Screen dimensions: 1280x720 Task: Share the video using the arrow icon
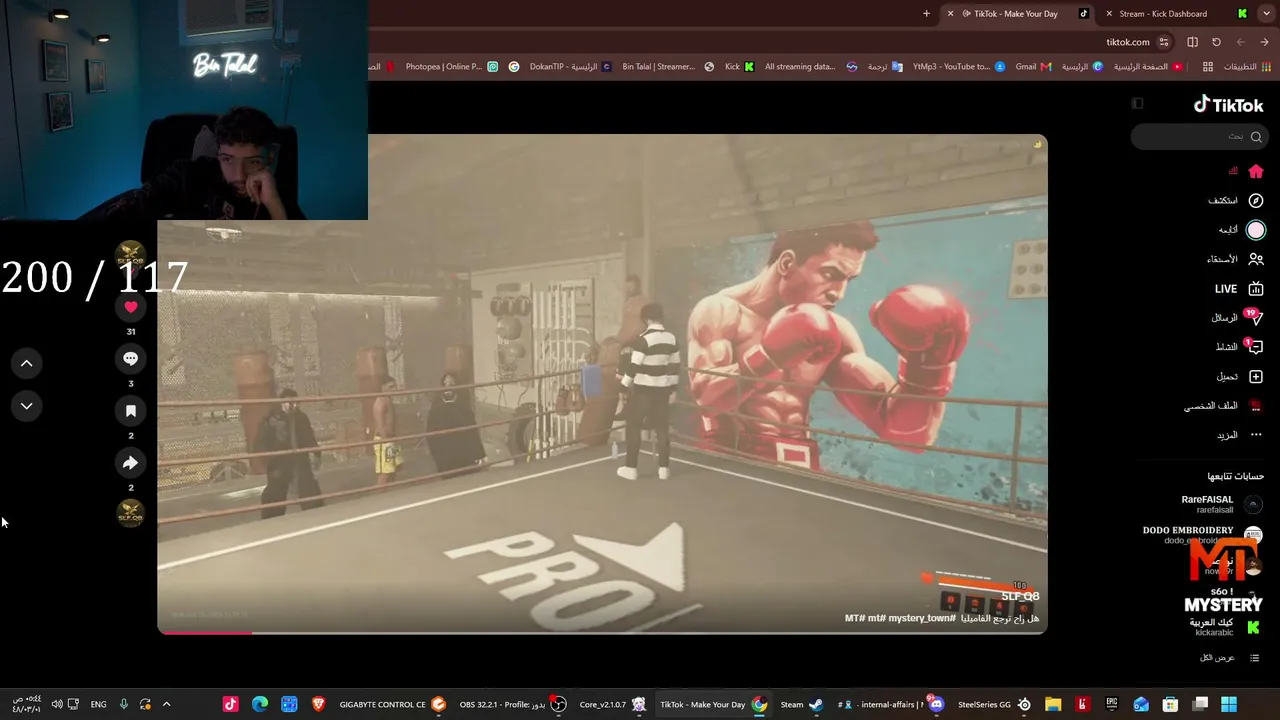(x=130, y=463)
